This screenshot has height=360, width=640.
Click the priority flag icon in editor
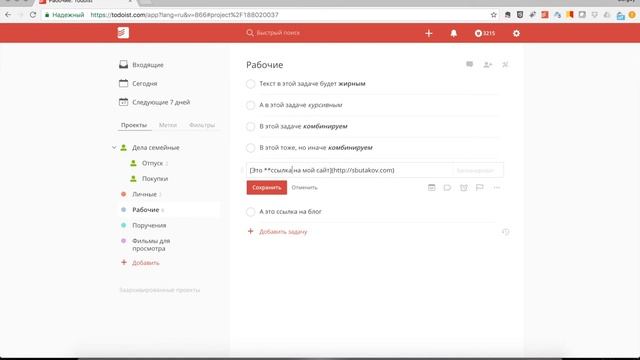click(x=480, y=188)
